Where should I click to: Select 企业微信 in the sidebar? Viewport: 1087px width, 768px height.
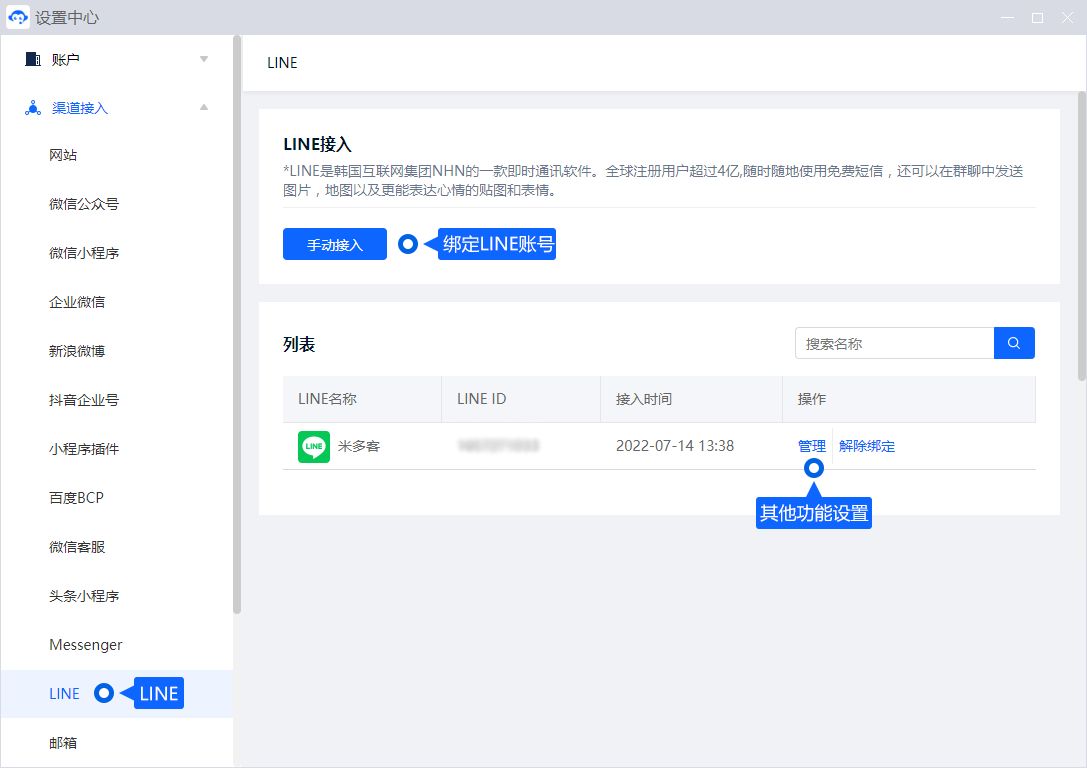pyautogui.click(x=77, y=302)
